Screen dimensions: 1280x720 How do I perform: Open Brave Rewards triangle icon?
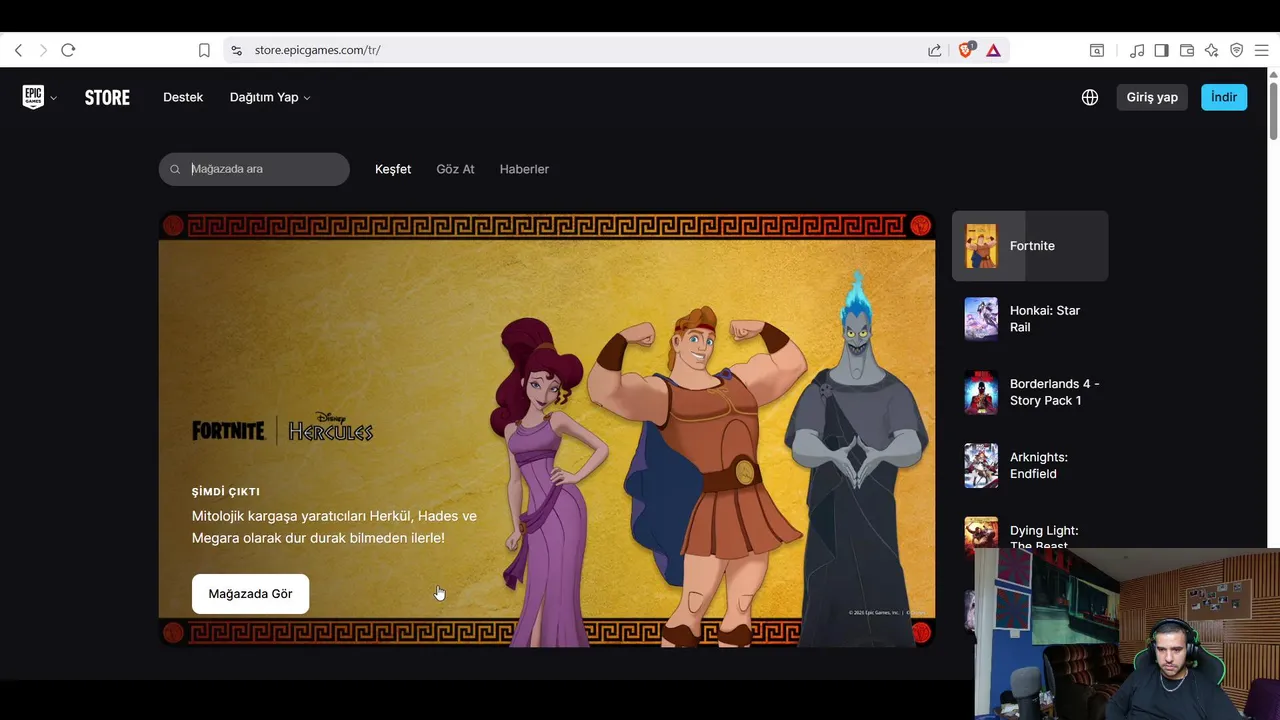[x=993, y=50]
